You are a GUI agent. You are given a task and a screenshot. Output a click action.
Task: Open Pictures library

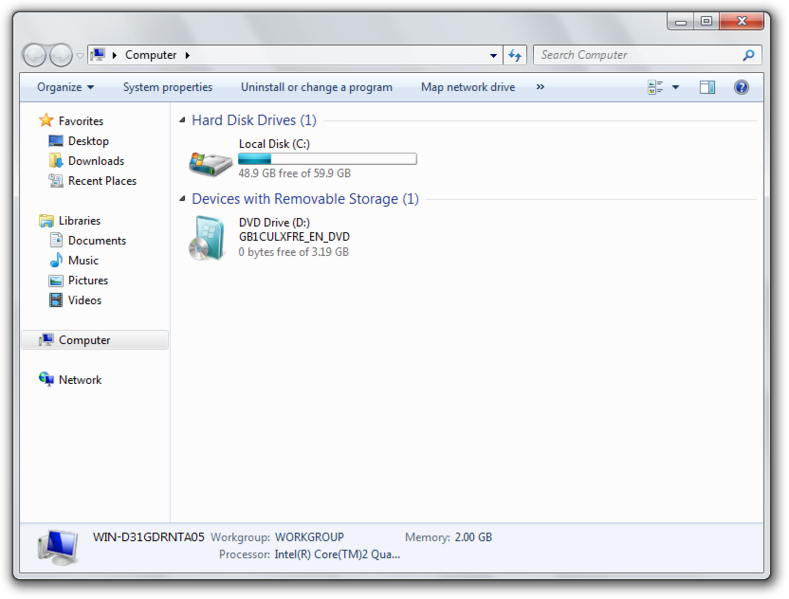(x=88, y=280)
